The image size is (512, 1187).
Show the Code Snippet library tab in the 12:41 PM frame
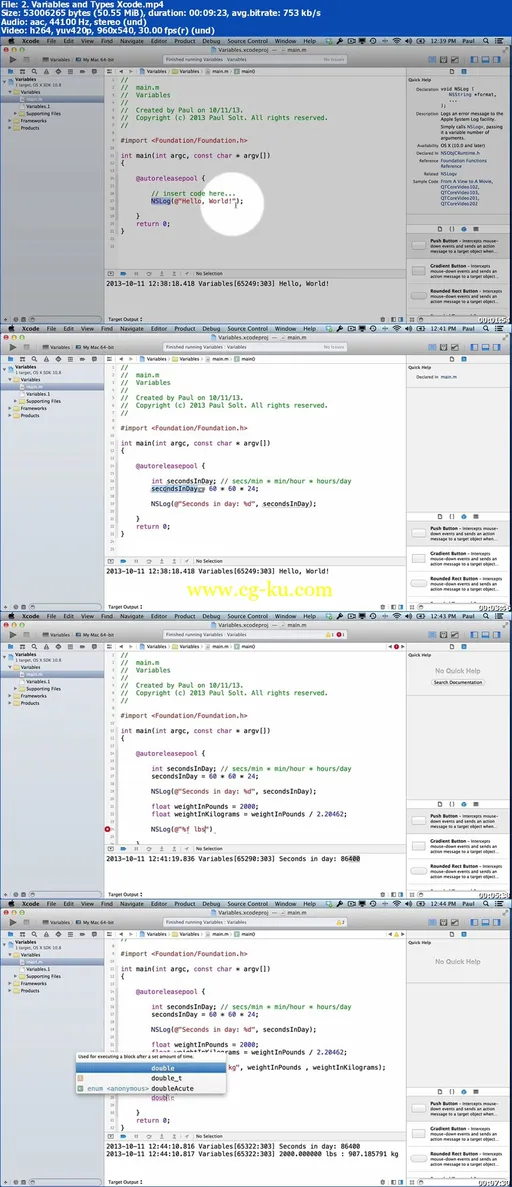coord(451,516)
